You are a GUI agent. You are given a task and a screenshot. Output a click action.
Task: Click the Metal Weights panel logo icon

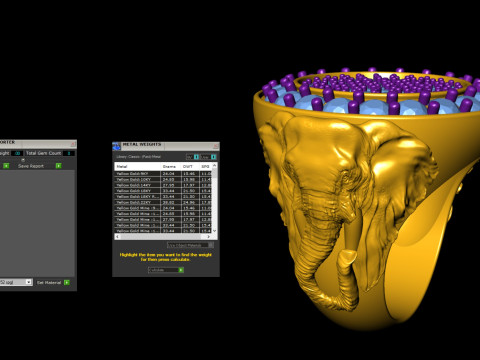click(116, 146)
